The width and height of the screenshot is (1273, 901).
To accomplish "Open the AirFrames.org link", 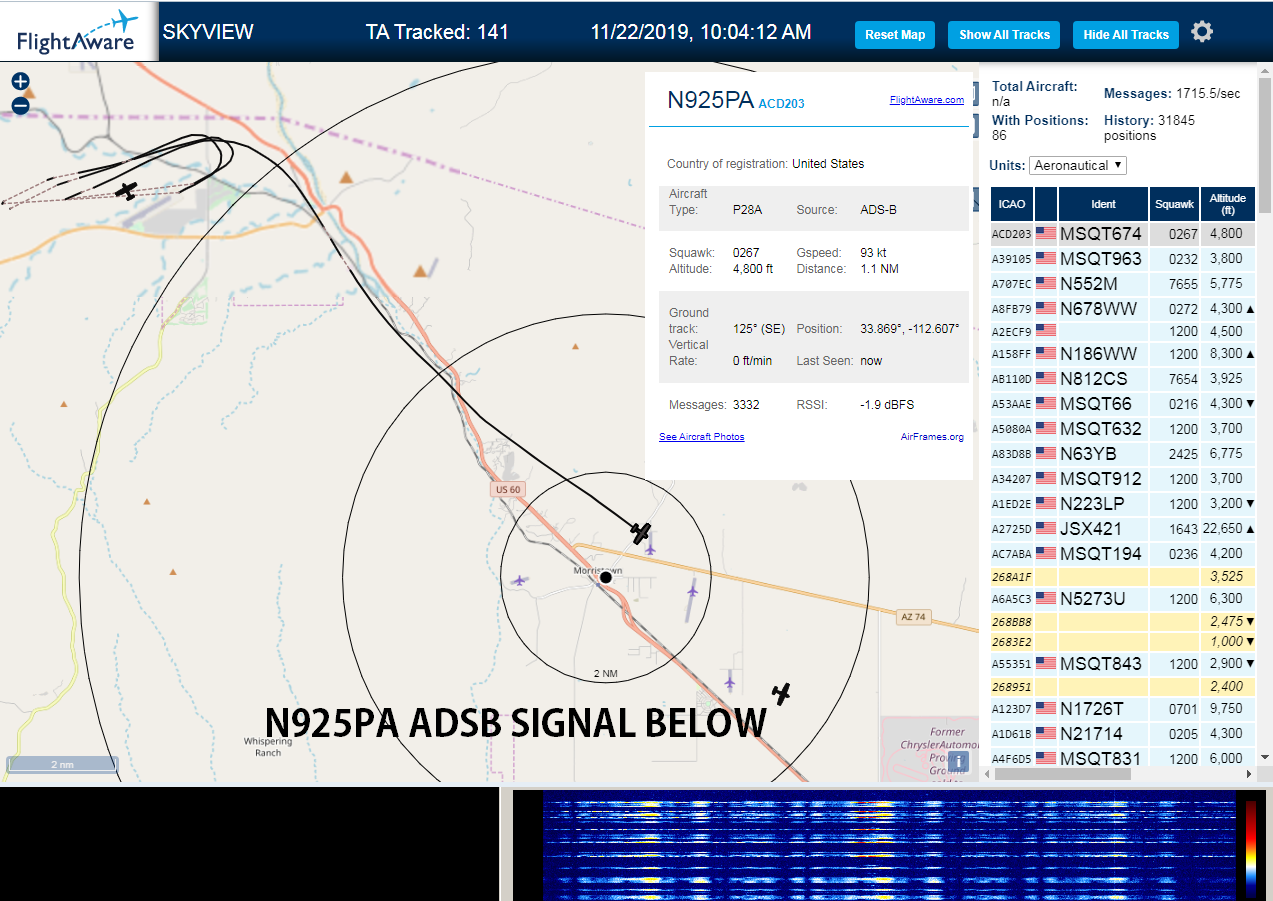I will (x=932, y=437).
